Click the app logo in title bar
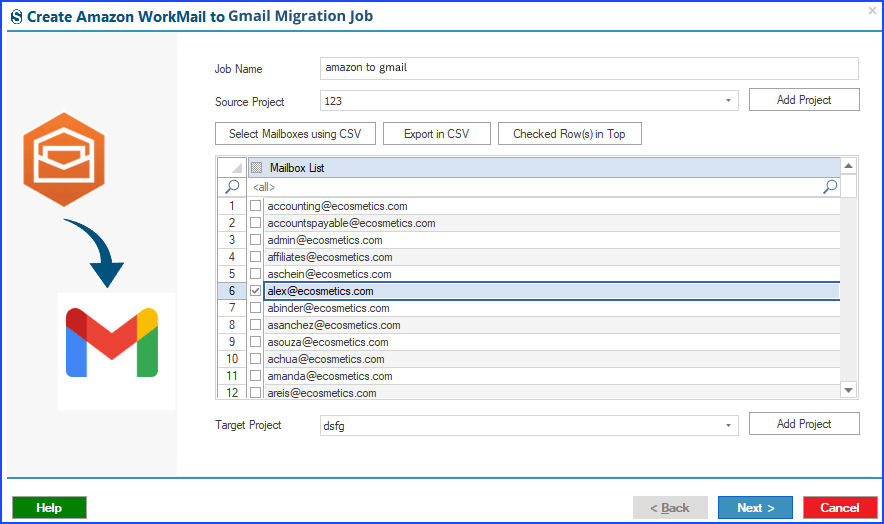The image size is (884, 524). 17,17
